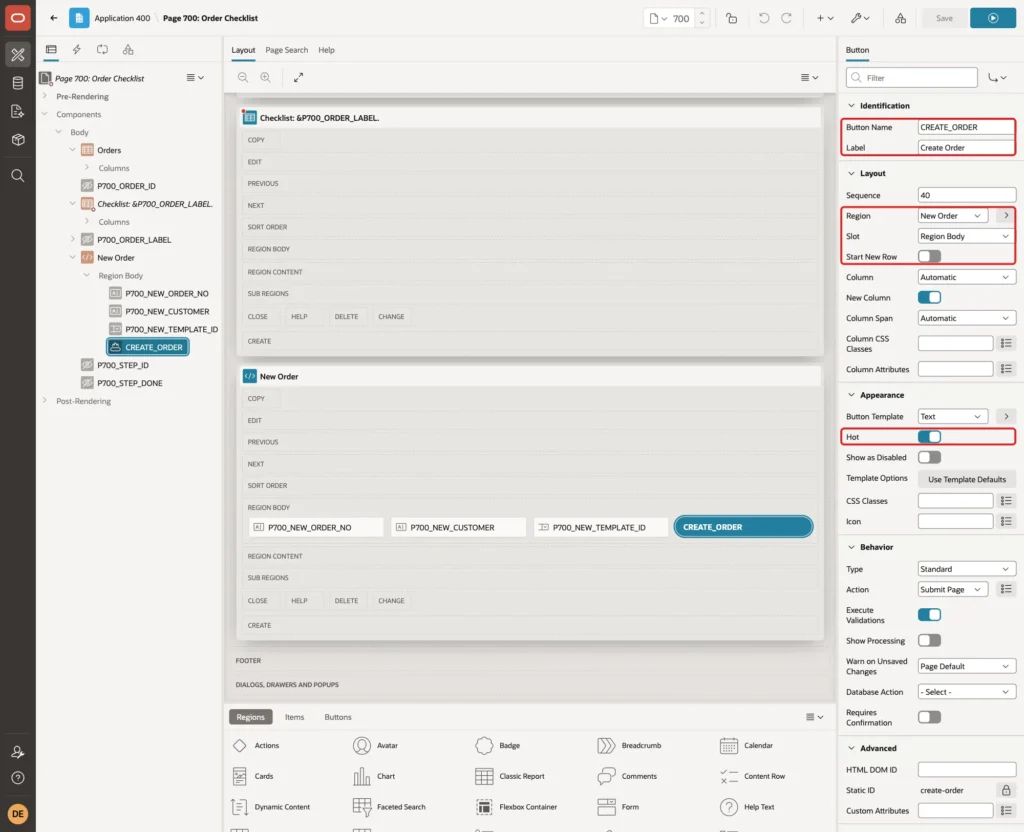Viewport: 1024px width, 832px height.
Task: Click the page lock icon in toolbar
Action: [731, 18]
